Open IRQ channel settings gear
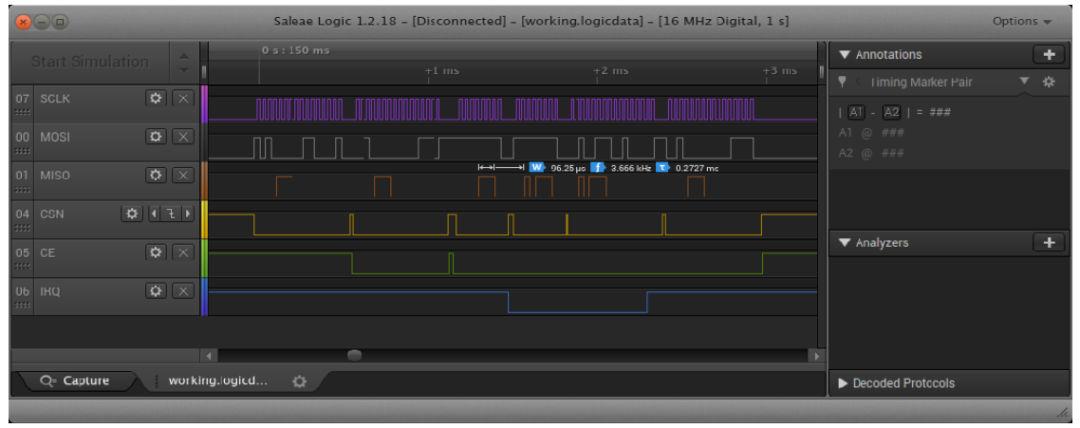The height and width of the screenshot is (428, 1080). click(x=156, y=292)
